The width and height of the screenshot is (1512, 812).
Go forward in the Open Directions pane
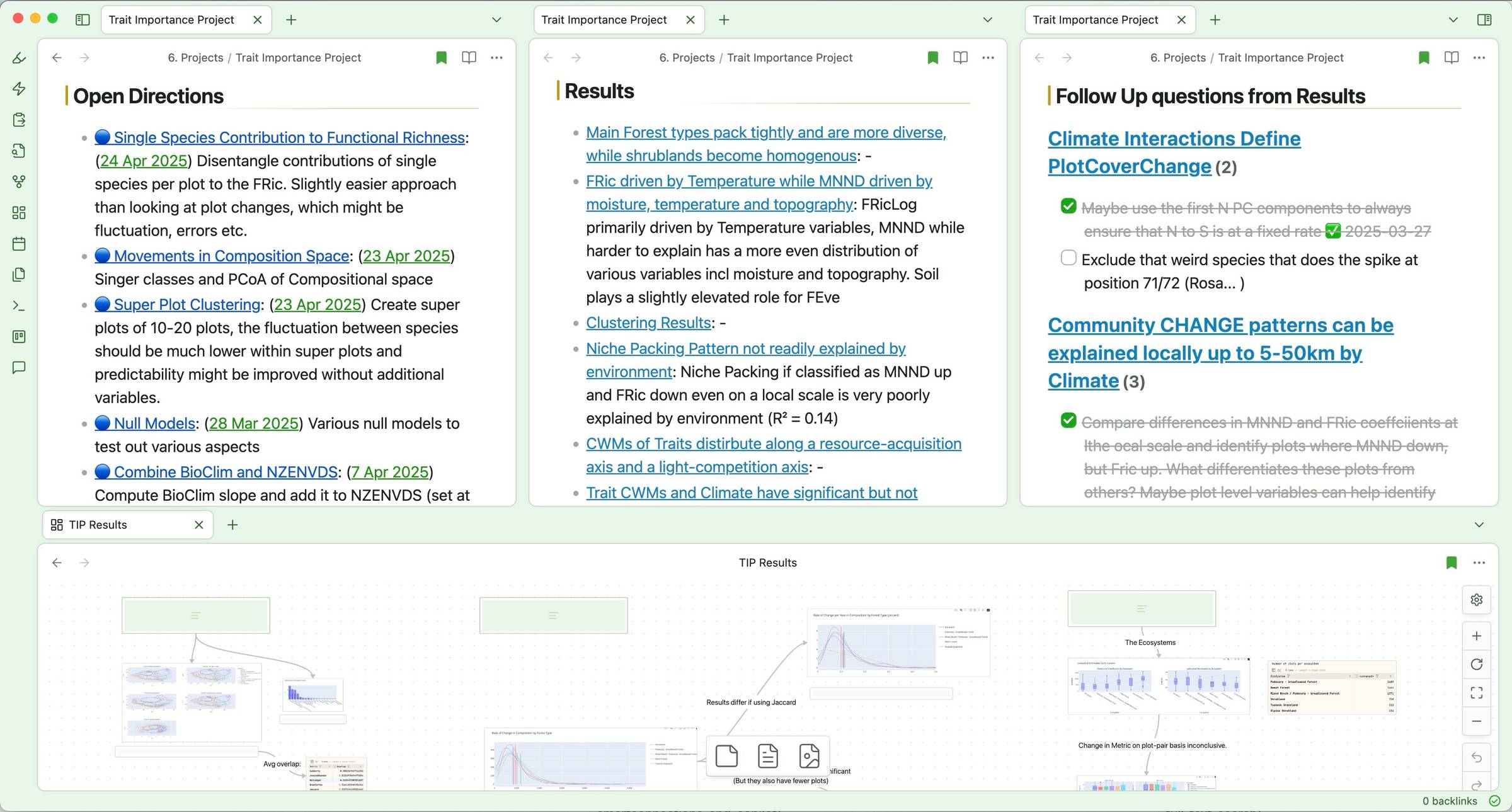pos(84,57)
